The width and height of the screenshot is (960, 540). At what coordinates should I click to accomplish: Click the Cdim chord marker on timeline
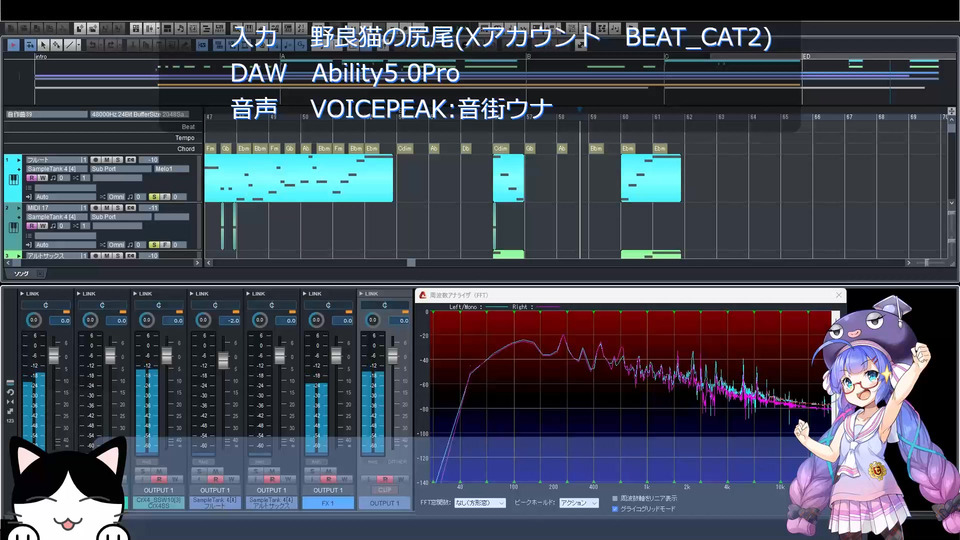click(404, 149)
